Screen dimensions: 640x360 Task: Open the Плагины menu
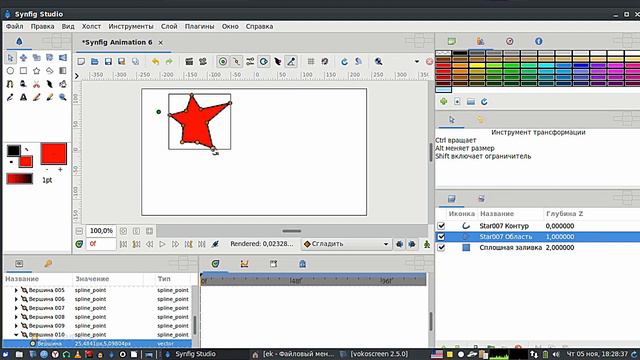tap(199, 26)
